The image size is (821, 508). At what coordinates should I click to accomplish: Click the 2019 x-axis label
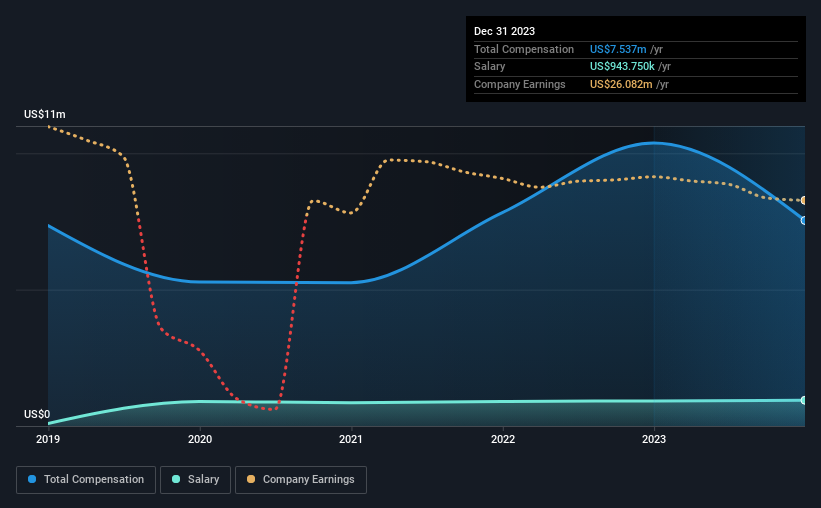[x=48, y=439]
